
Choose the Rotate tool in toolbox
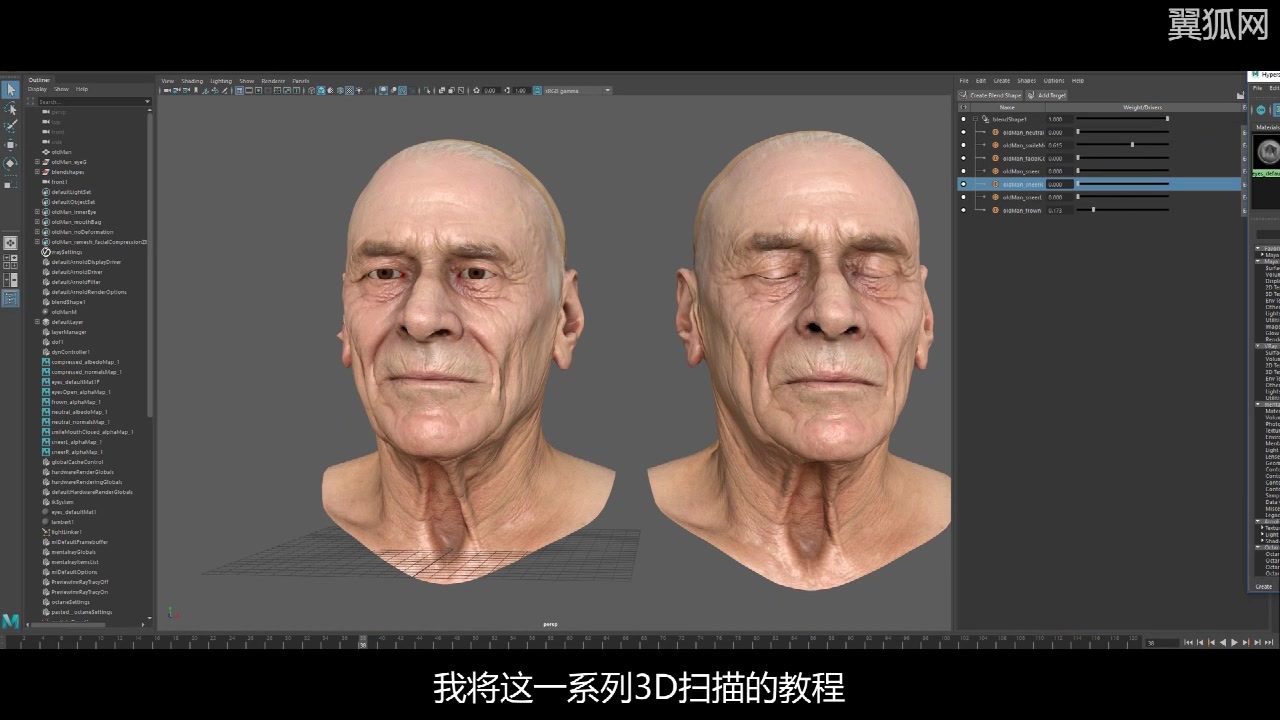click(x=10, y=163)
